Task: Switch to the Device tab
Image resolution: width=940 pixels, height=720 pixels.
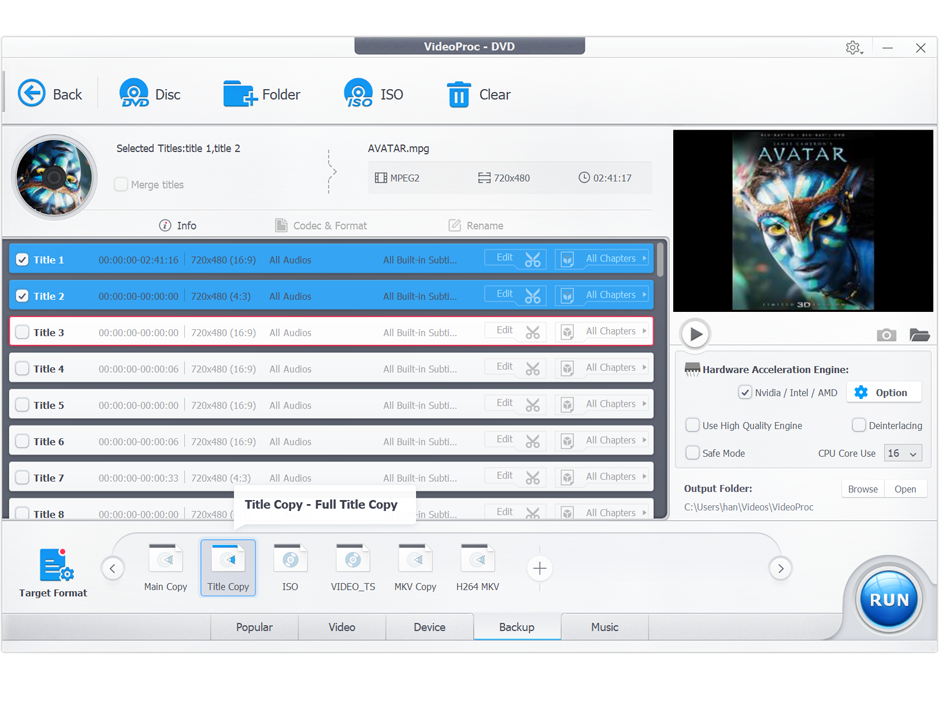Action: pyautogui.click(x=429, y=627)
